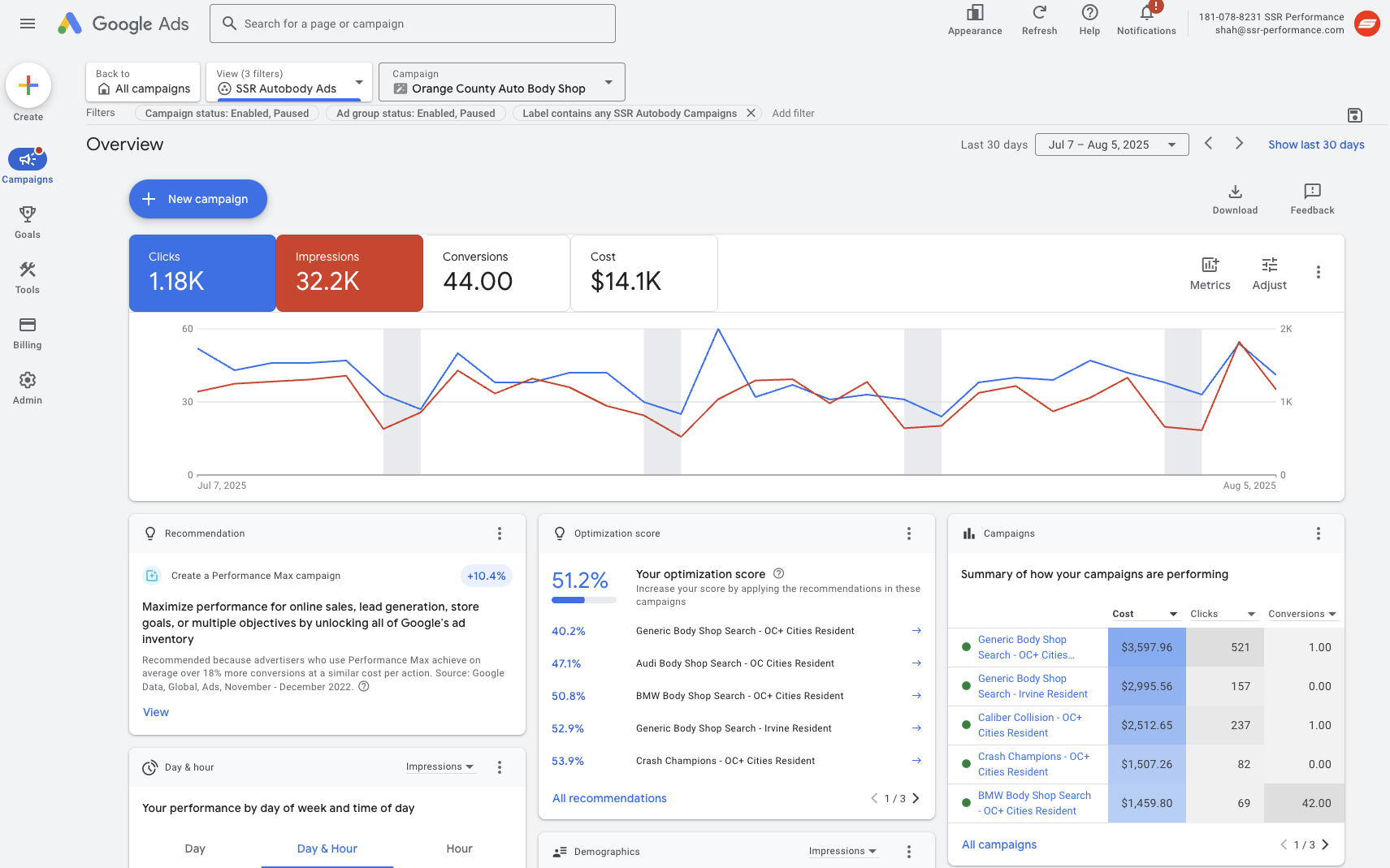
Task: Go back to All campaigns
Action: (x=143, y=82)
